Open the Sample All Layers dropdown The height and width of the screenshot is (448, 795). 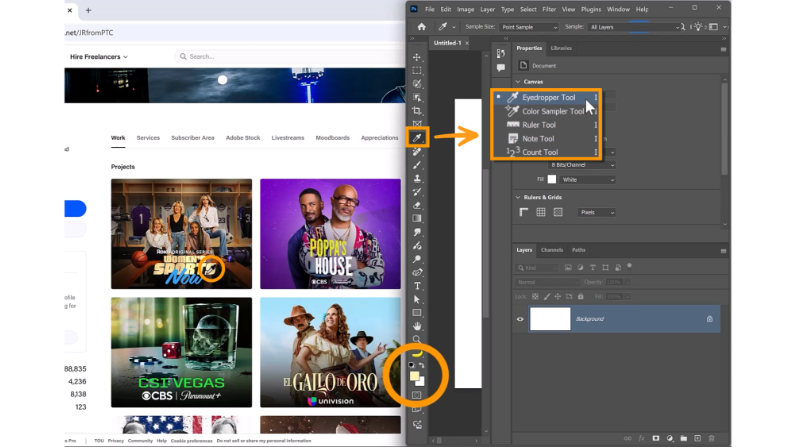634,27
